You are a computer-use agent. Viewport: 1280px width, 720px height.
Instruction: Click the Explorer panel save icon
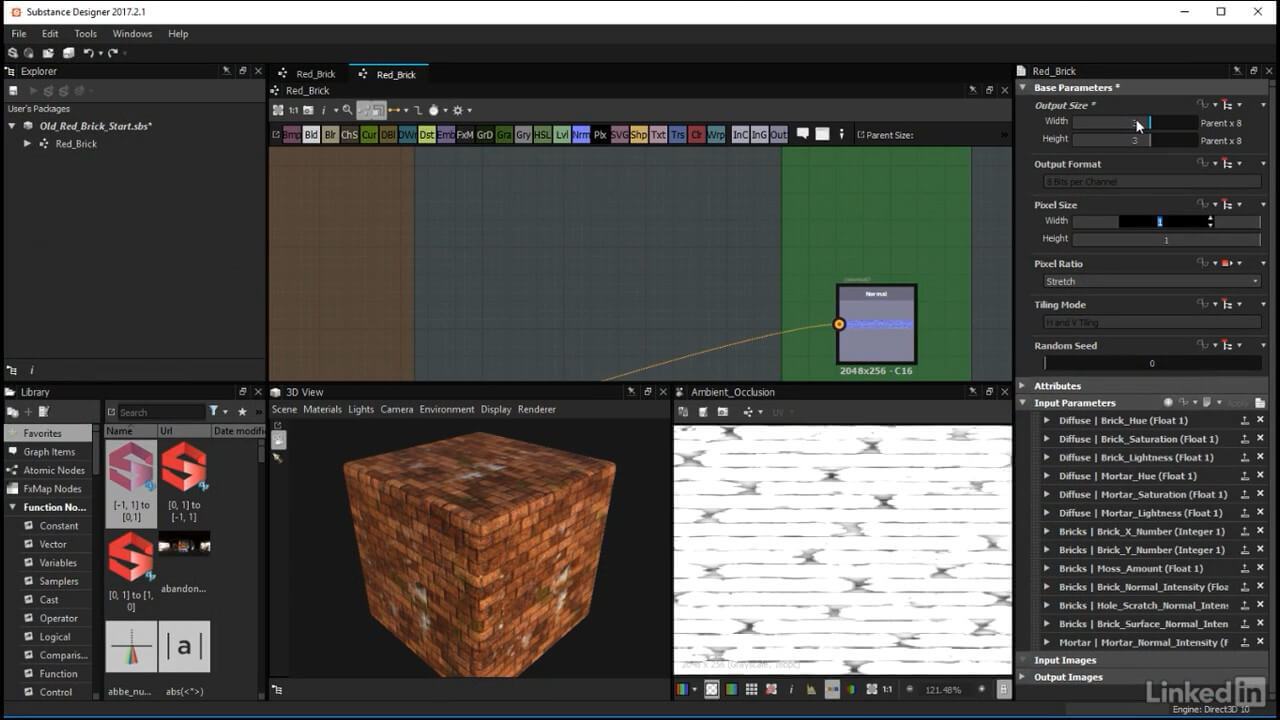(x=13, y=91)
